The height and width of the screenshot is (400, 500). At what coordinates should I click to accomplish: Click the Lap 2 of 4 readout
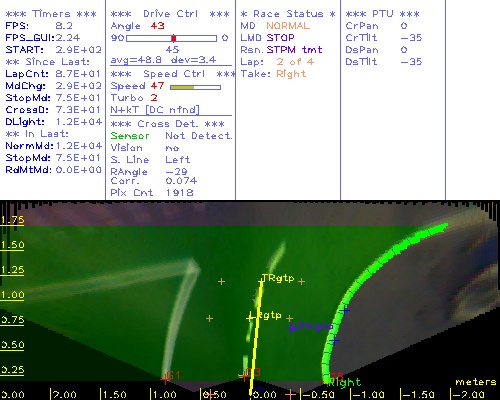coord(277,62)
